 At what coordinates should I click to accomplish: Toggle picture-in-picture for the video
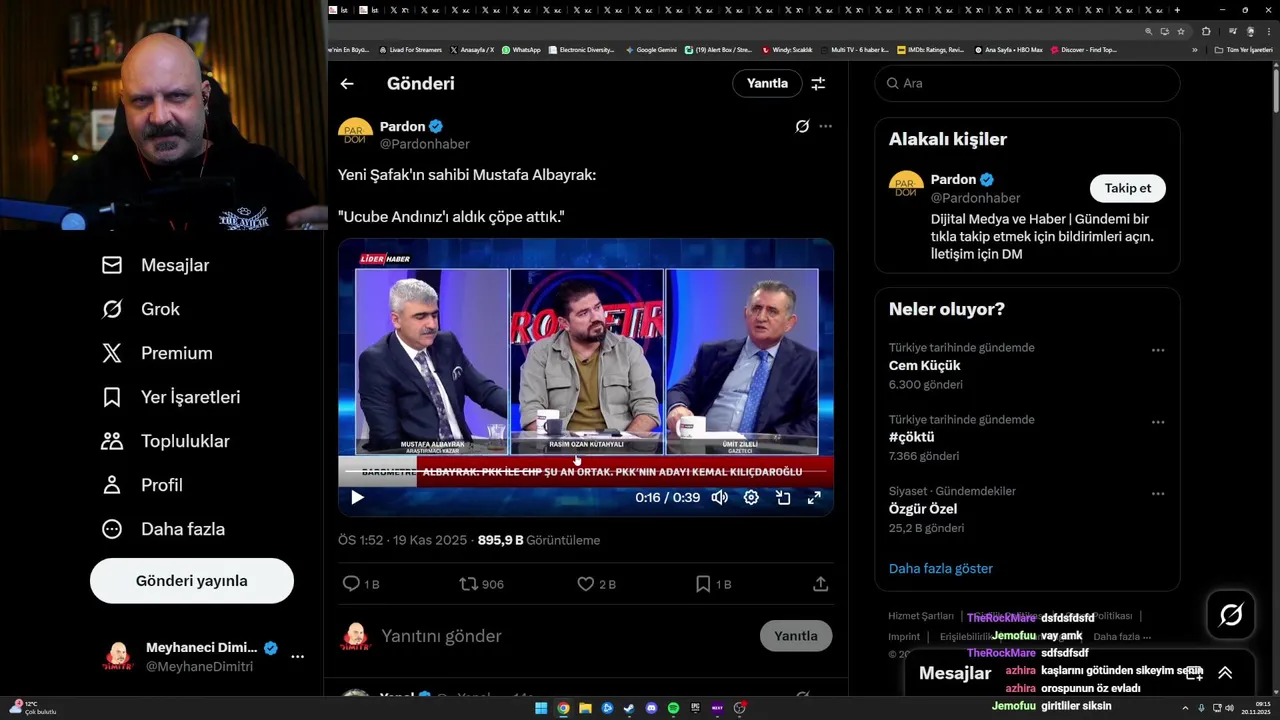point(783,497)
